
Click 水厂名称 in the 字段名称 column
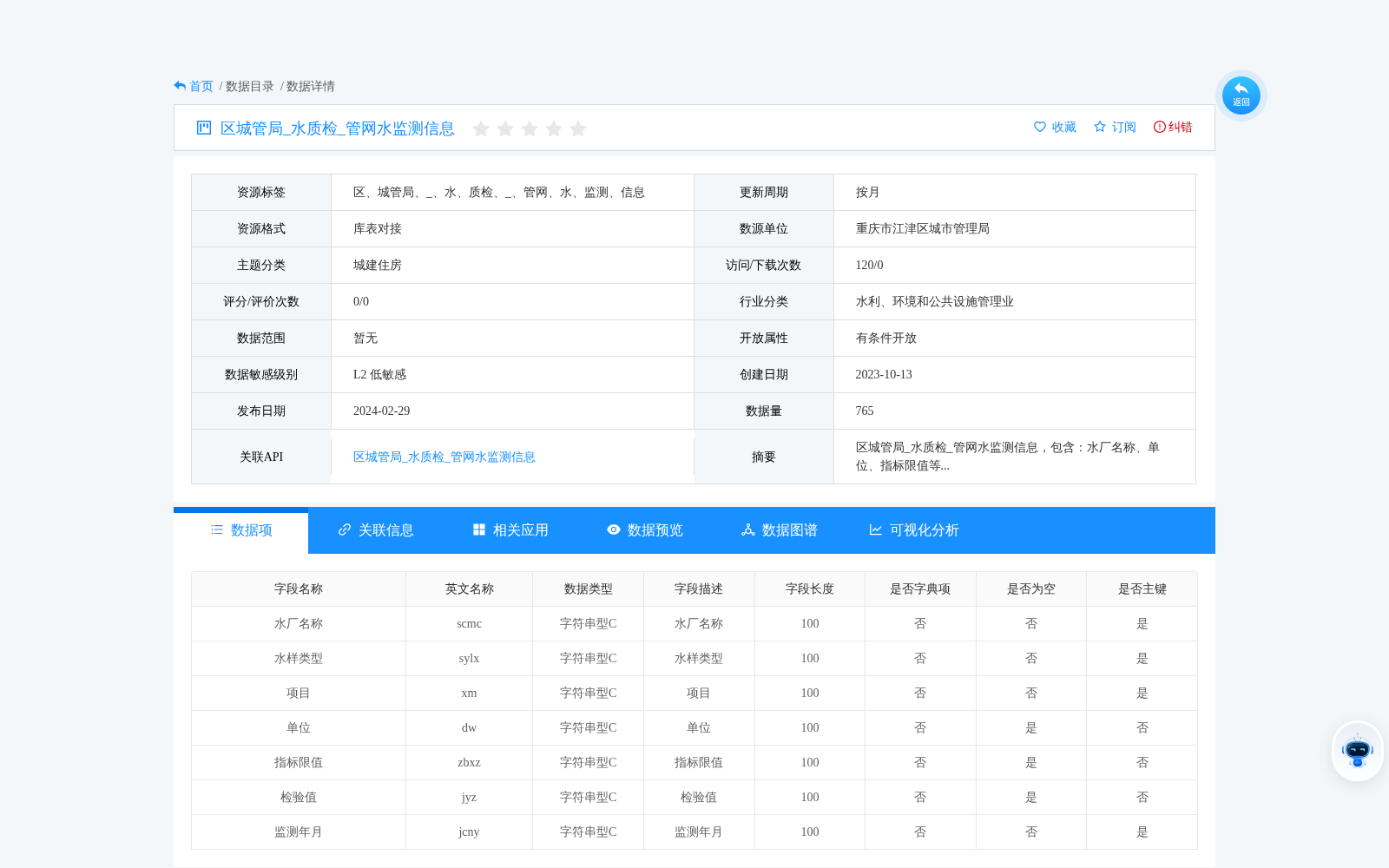[299, 623]
